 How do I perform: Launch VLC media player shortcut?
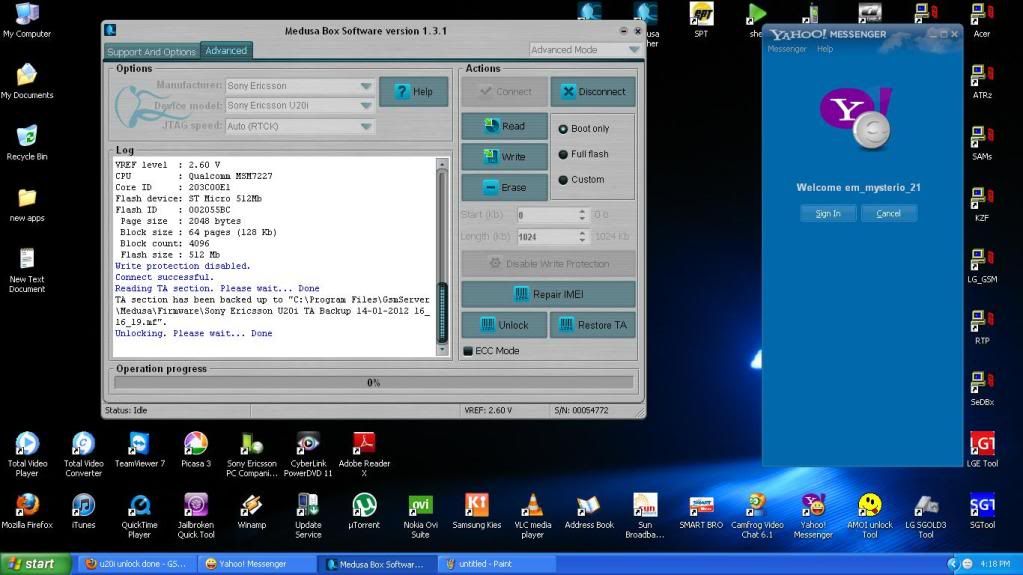[x=533, y=516]
